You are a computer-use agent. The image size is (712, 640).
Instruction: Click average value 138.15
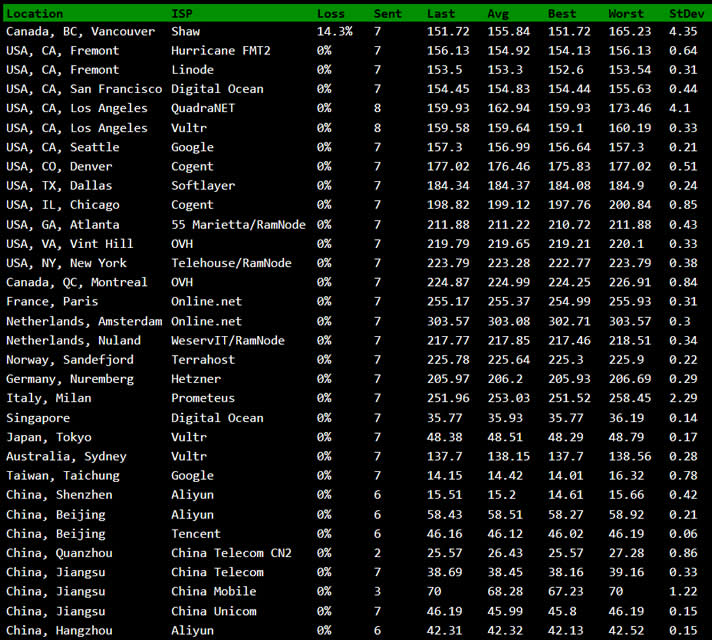(509, 456)
